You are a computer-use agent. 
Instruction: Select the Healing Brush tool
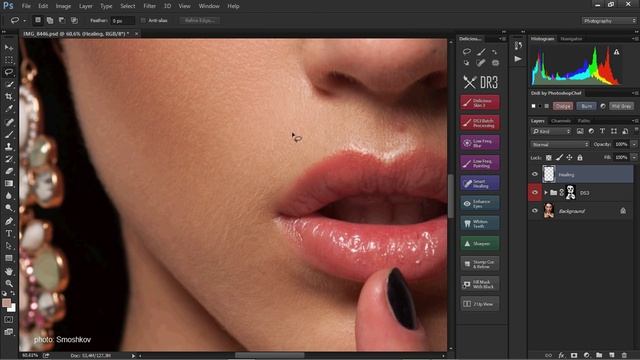coord(9,122)
